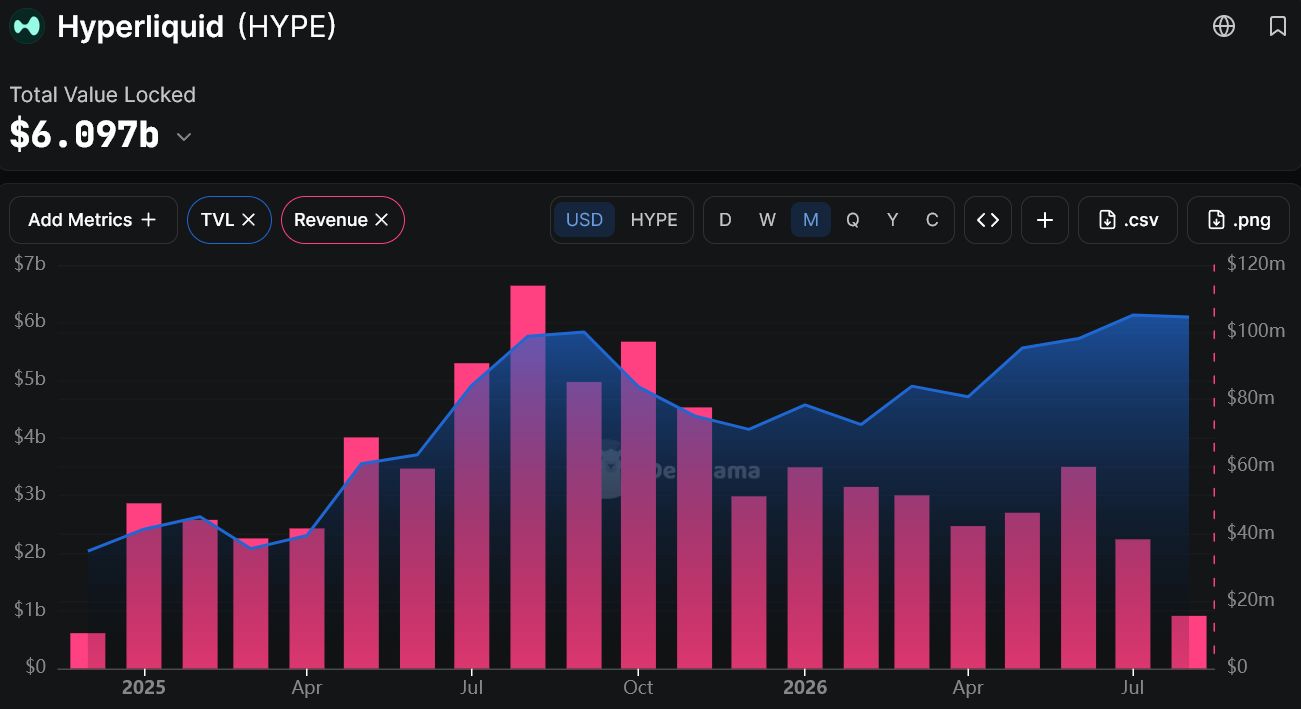Screen dimensions: 1301x709
Task: Open the Add Metrics menu
Action: [x=93, y=220]
